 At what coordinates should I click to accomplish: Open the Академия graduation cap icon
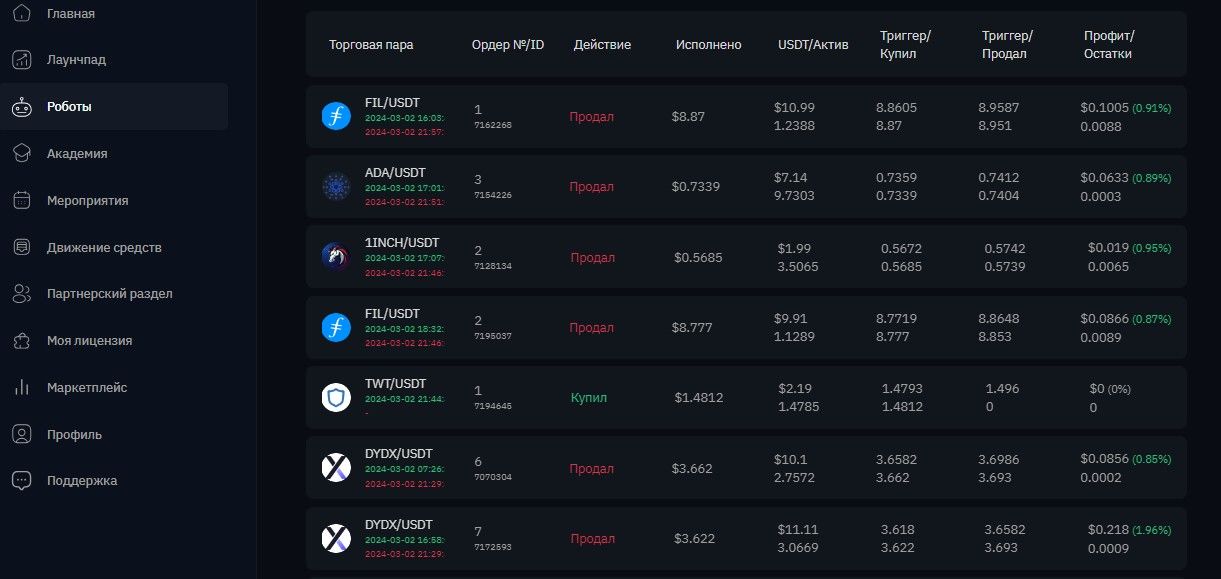pyautogui.click(x=22, y=154)
